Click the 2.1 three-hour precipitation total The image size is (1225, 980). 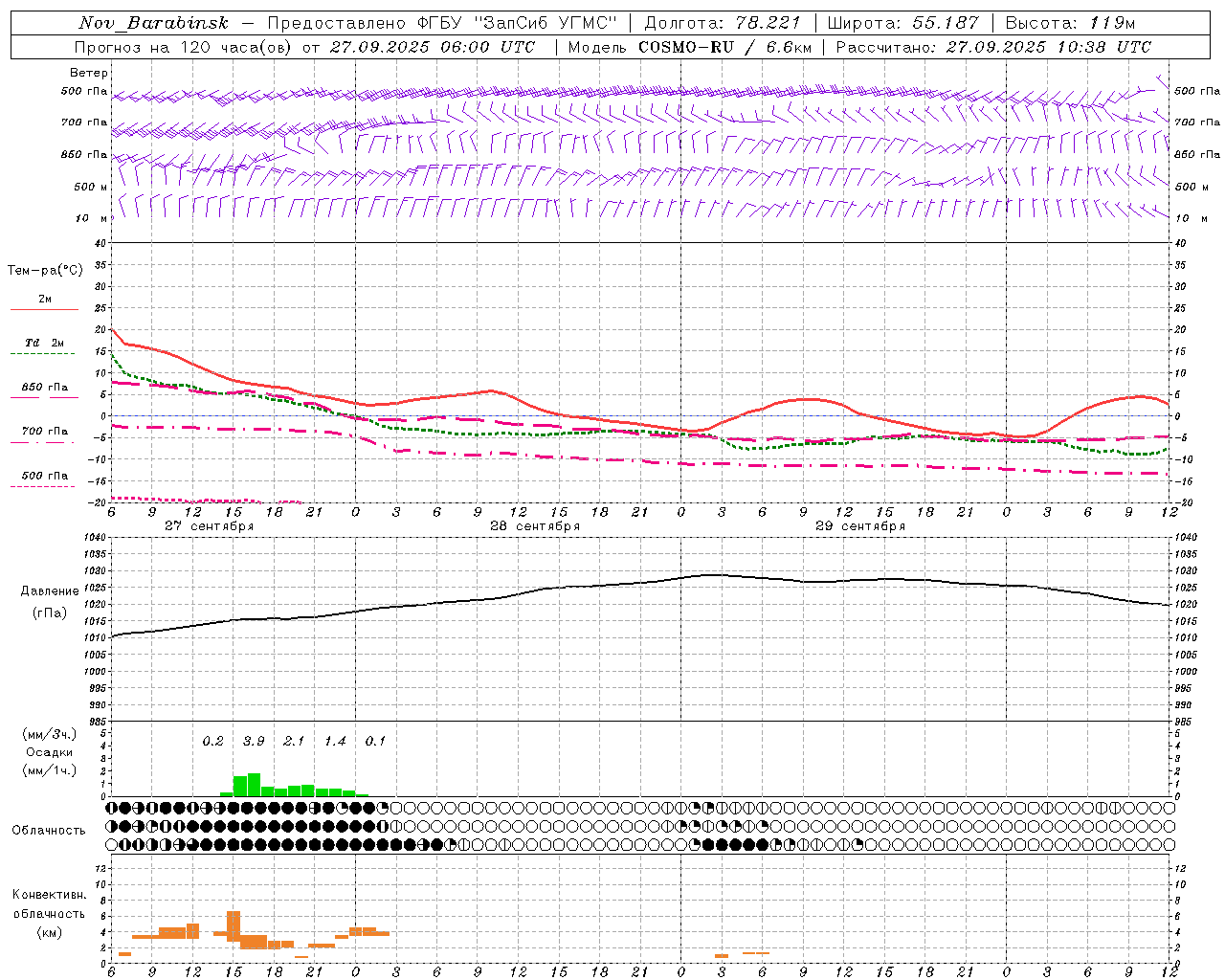(294, 741)
